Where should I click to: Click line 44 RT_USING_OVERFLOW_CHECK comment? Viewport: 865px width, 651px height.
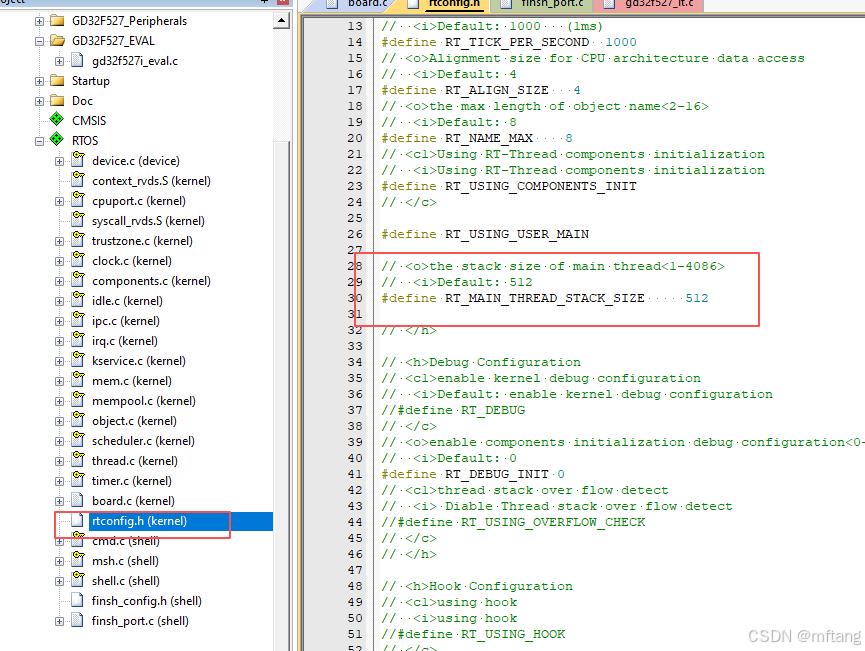click(513, 522)
